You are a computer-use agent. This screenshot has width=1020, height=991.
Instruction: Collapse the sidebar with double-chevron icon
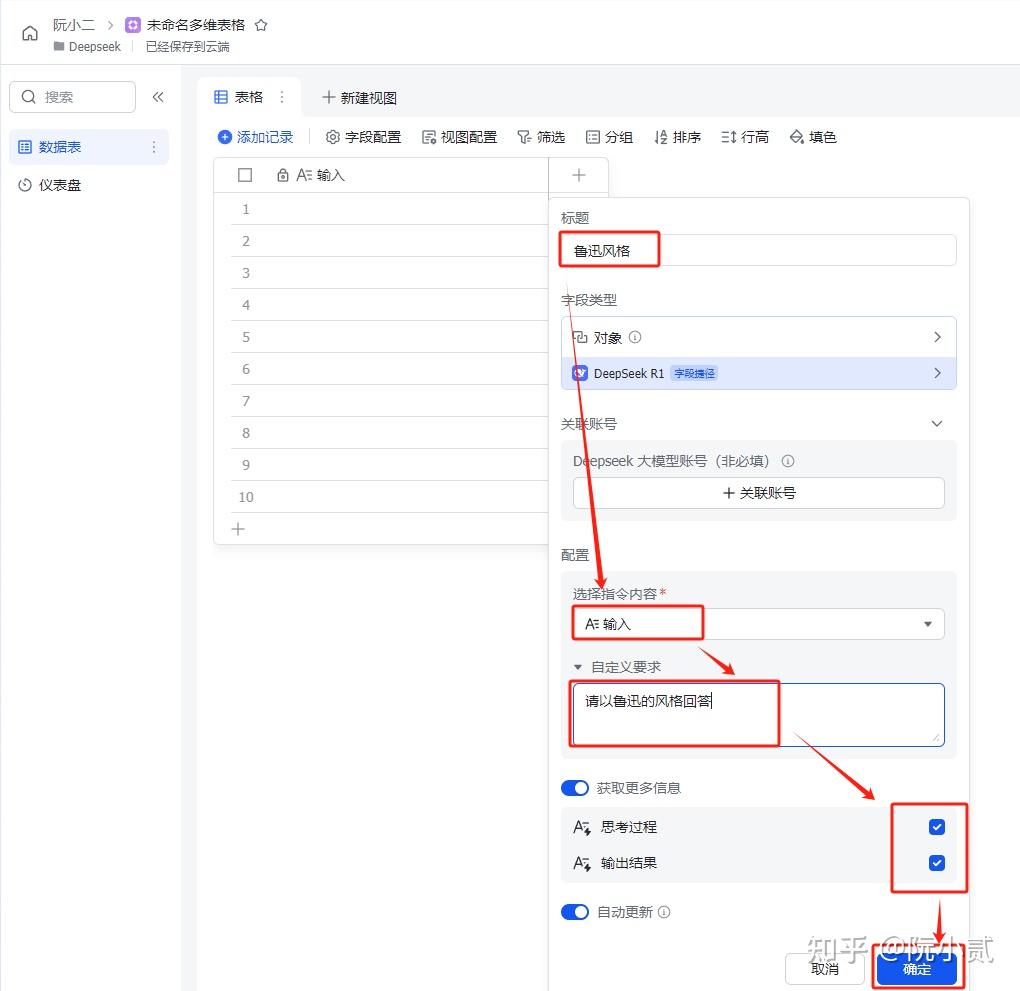point(158,97)
